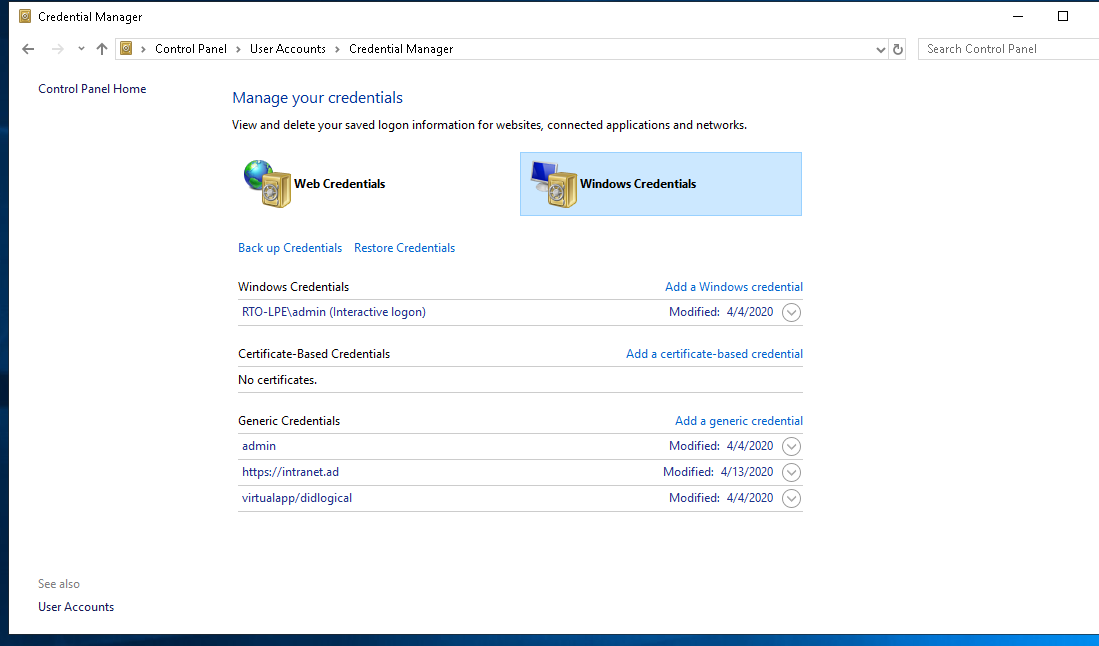Viewport: 1099px width, 646px height.
Task: Open the recent locations dropdown arrow
Action: point(81,49)
